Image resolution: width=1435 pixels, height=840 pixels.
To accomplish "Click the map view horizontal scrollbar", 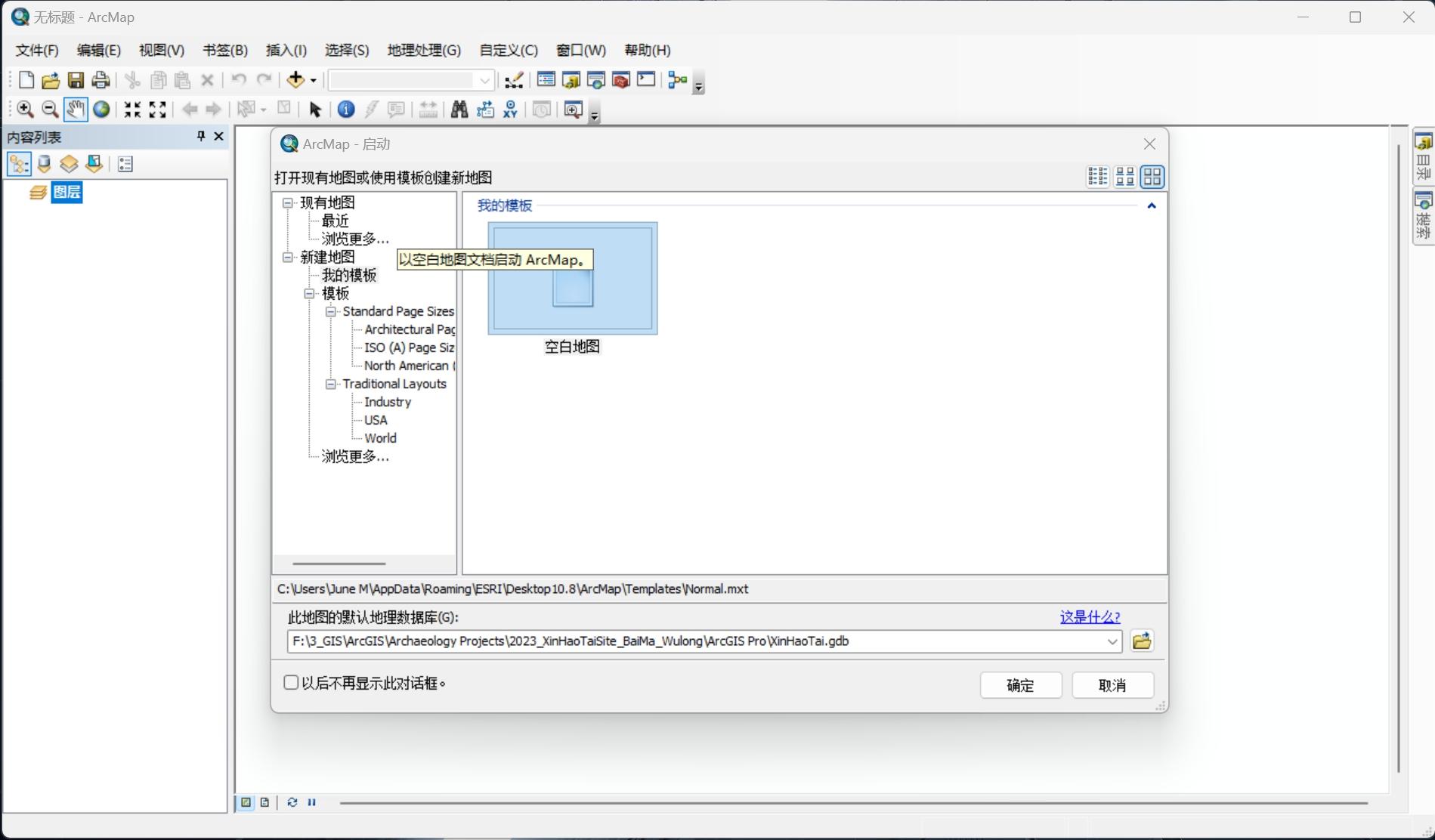I will click(854, 803).
